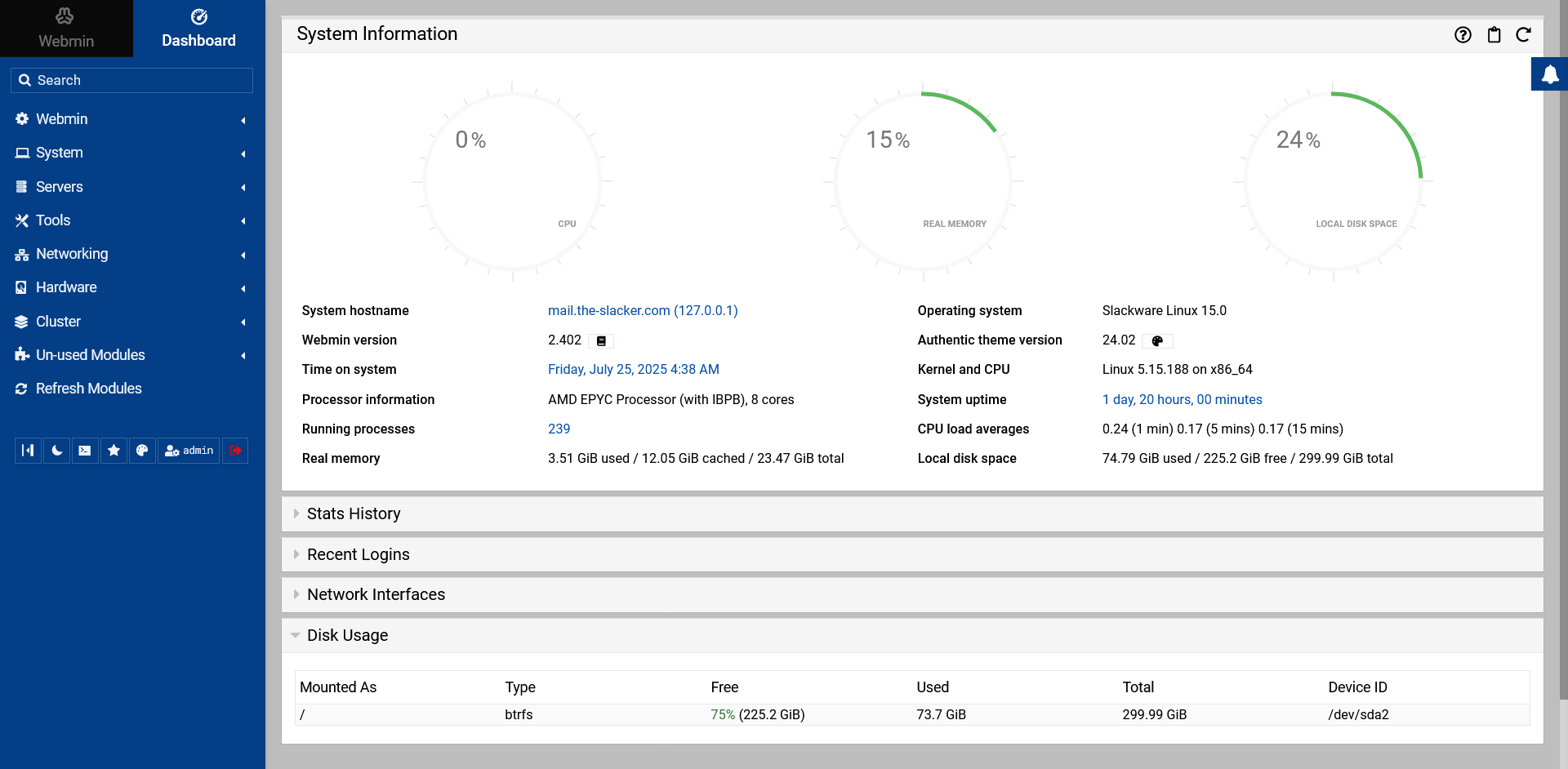Open the mail.the-slacker.com hostname link

tap(642, 310)
